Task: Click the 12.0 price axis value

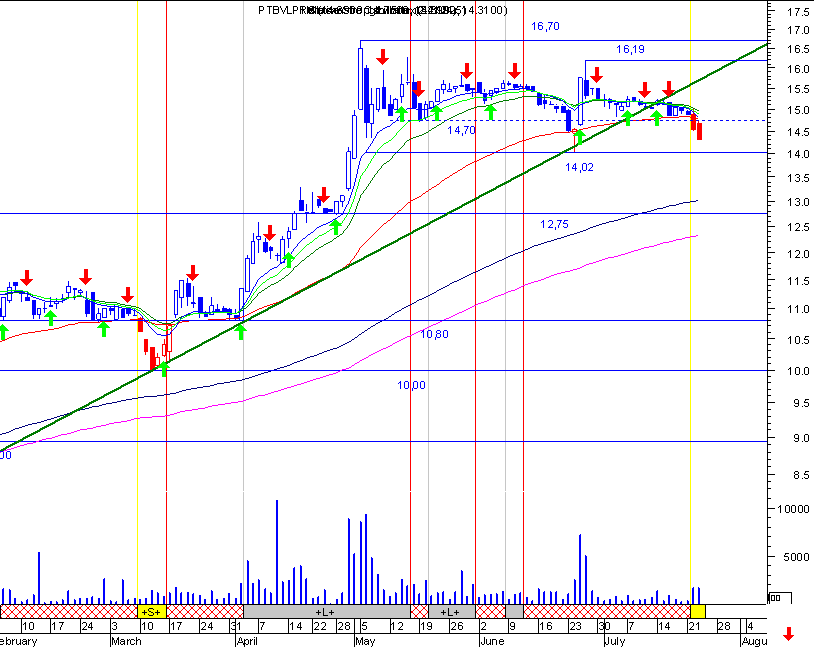Action: point(798,254)
